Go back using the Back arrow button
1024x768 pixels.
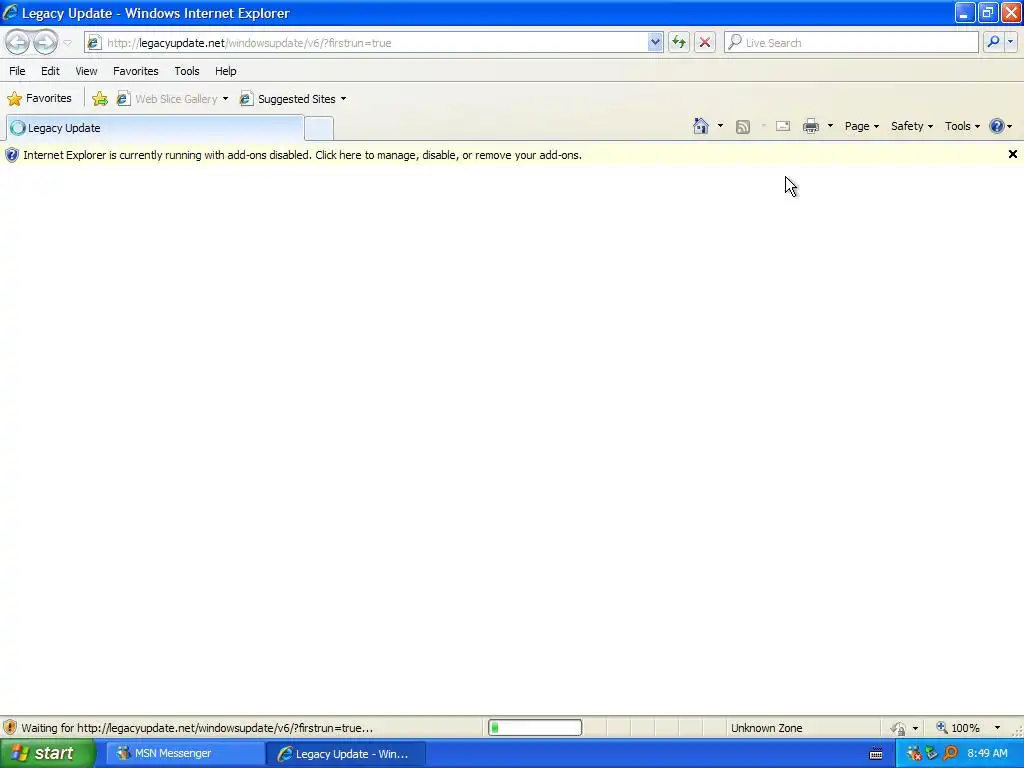(18, 42)
